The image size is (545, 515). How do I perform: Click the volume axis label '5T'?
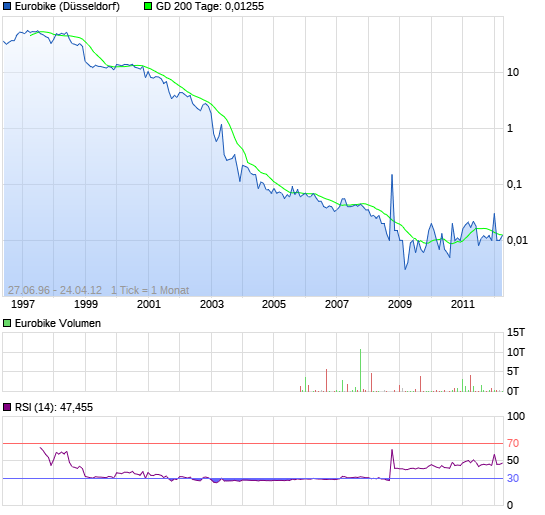[x=513, y=371]
